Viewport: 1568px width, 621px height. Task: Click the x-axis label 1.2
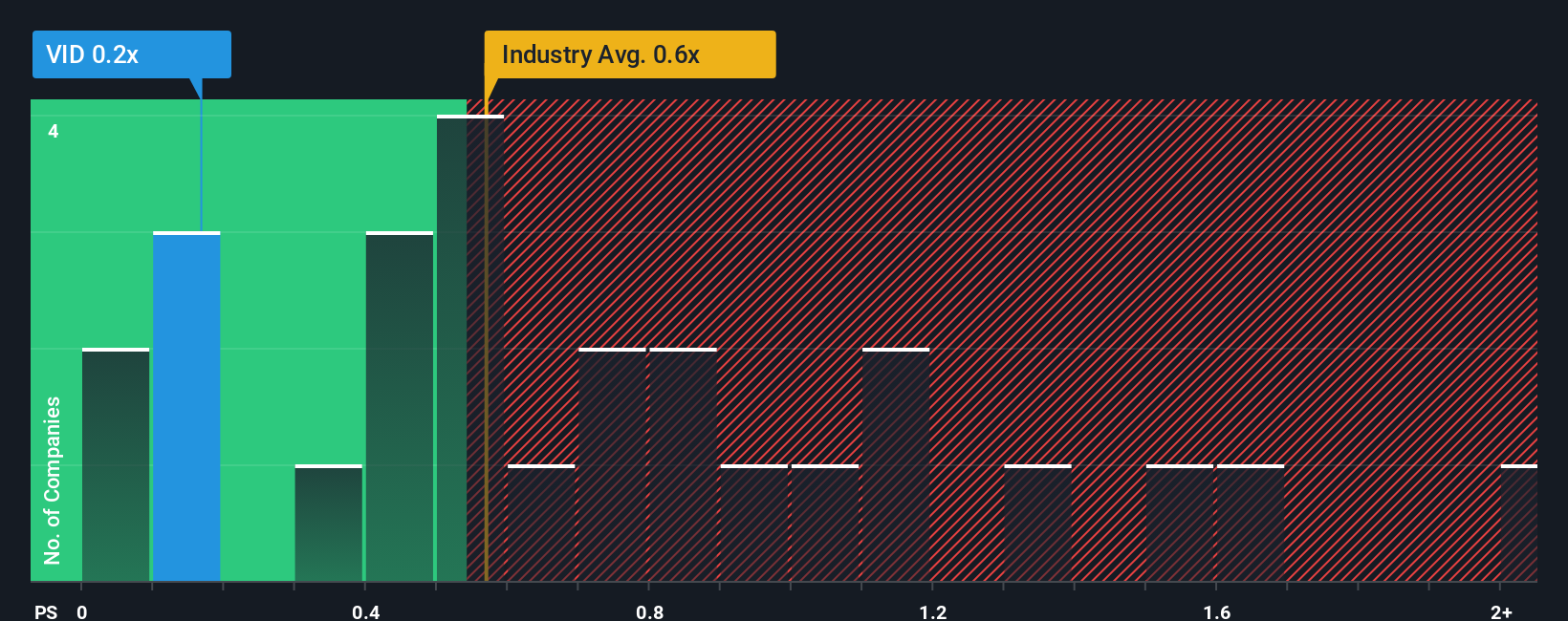933,611
